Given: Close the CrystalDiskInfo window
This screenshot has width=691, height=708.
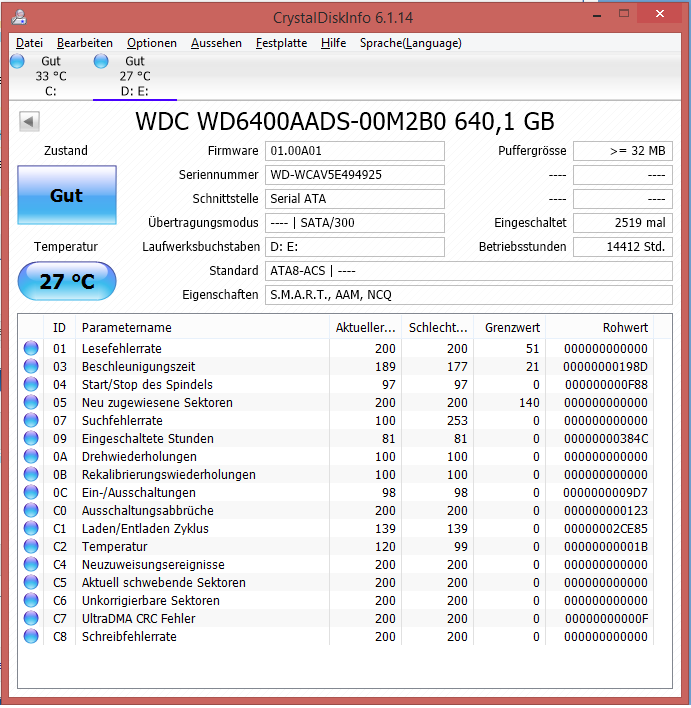Looking at the screenshot, I should pos(660,14).
